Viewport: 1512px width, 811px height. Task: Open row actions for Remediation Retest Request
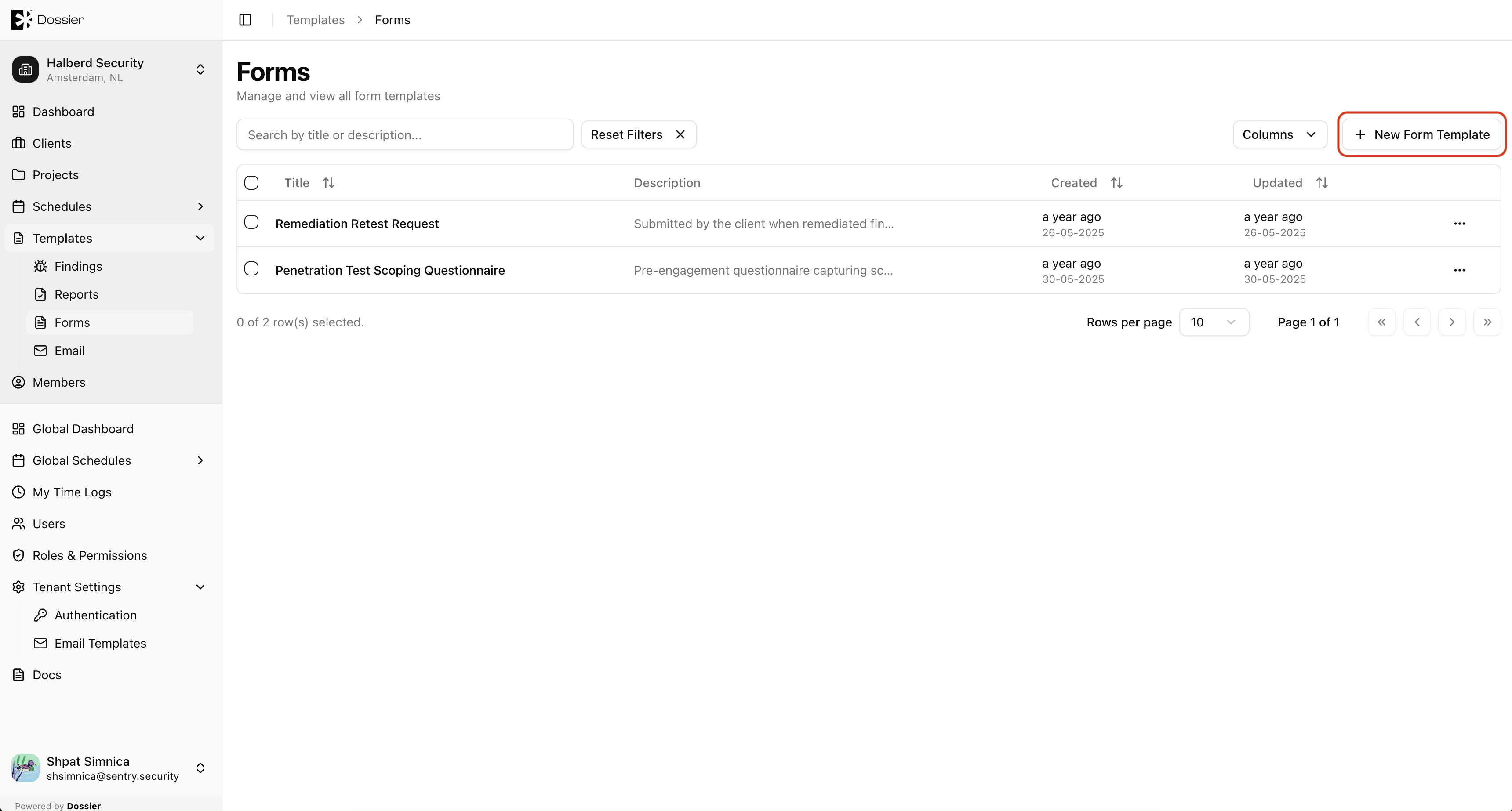tap(1459, 224)
